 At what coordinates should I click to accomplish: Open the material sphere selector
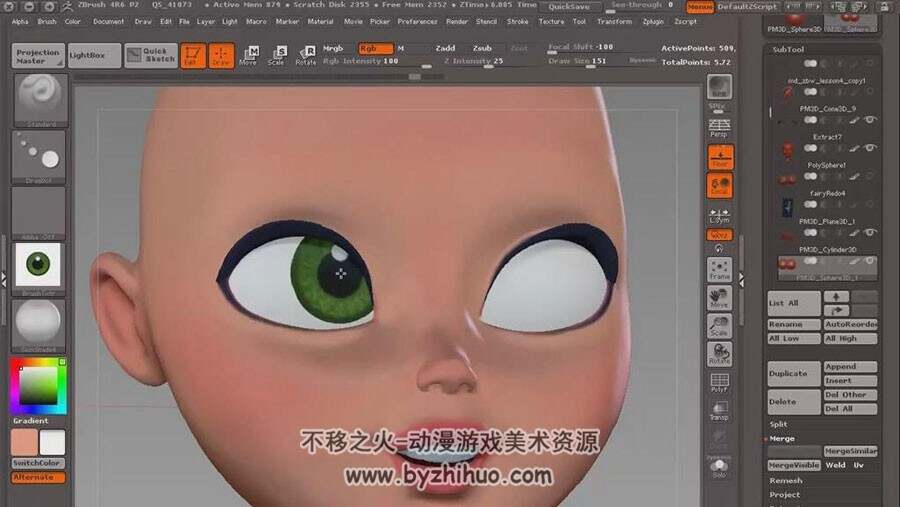(x=39, y=326)
